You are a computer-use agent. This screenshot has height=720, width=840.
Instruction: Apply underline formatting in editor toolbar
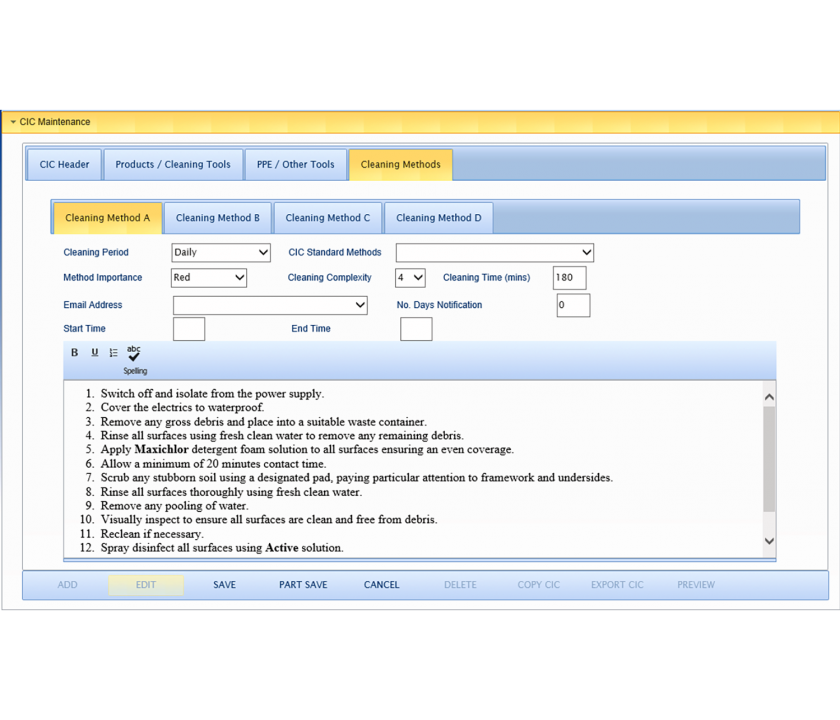click(x=95, y=352)
